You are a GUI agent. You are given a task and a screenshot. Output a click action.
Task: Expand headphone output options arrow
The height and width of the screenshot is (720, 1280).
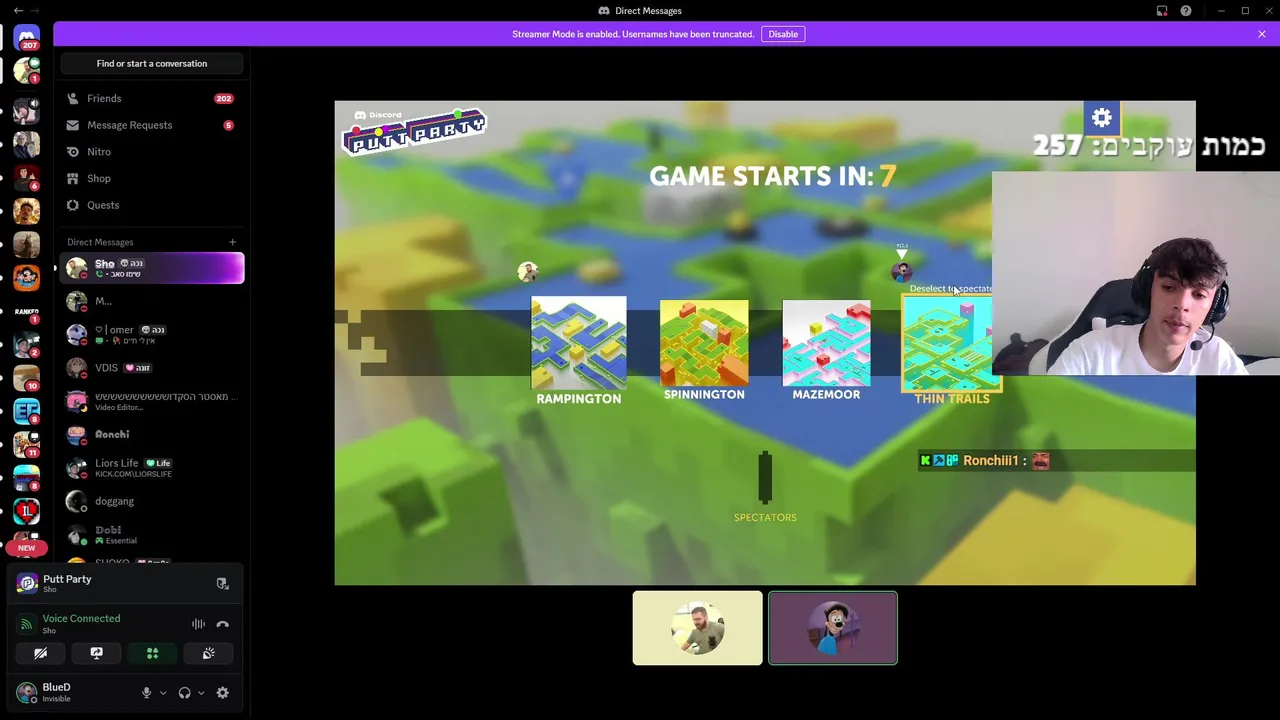coord(201,693)
